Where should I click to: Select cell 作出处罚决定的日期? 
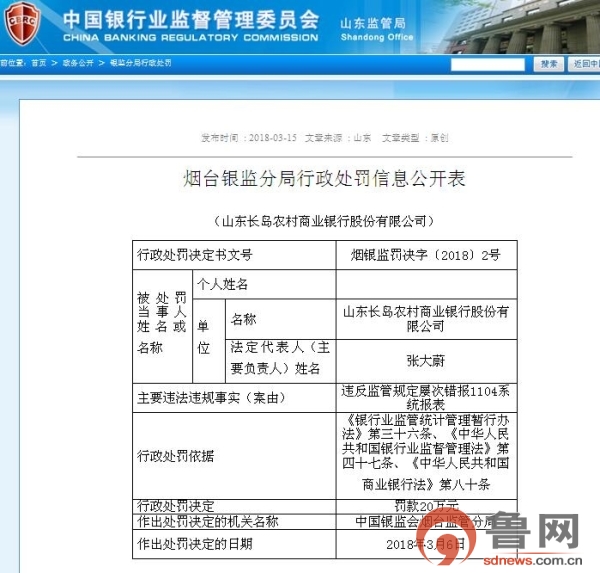coord(234,544)
